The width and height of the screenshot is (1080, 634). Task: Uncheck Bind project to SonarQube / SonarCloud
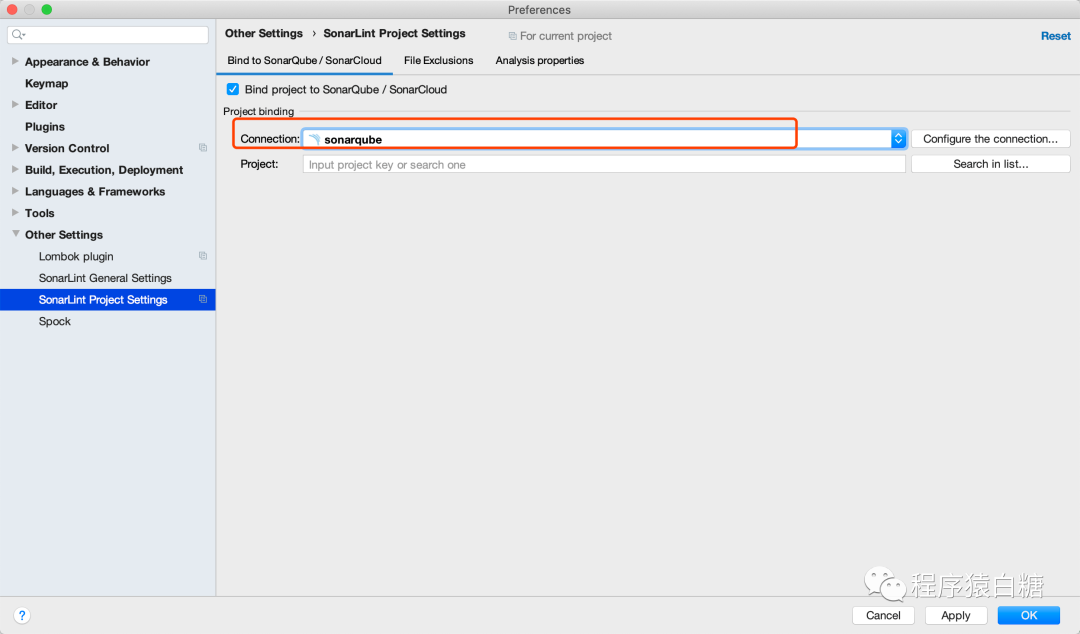(233, 89)
